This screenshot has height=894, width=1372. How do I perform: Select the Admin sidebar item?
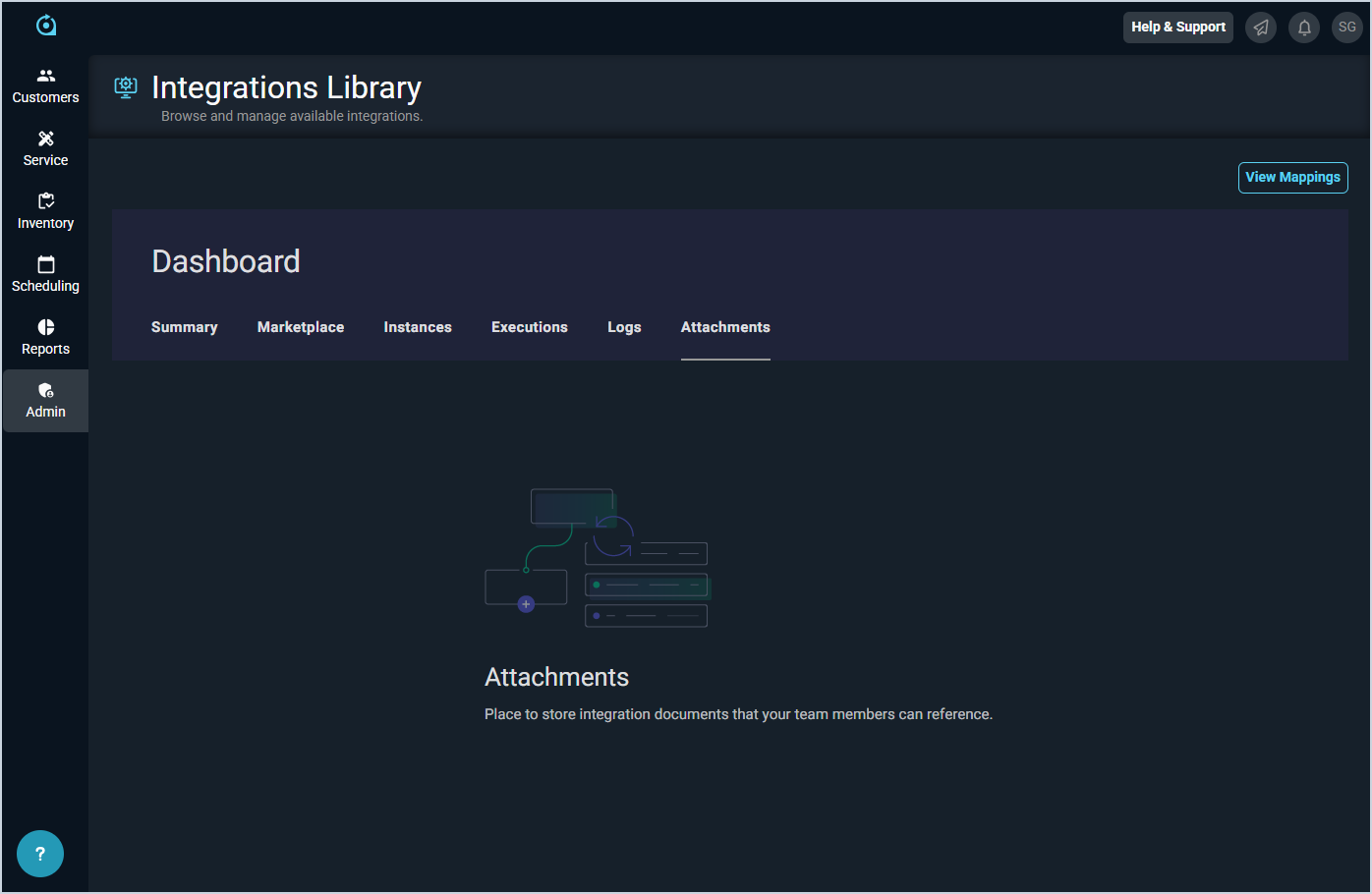[x=45, y=401]
